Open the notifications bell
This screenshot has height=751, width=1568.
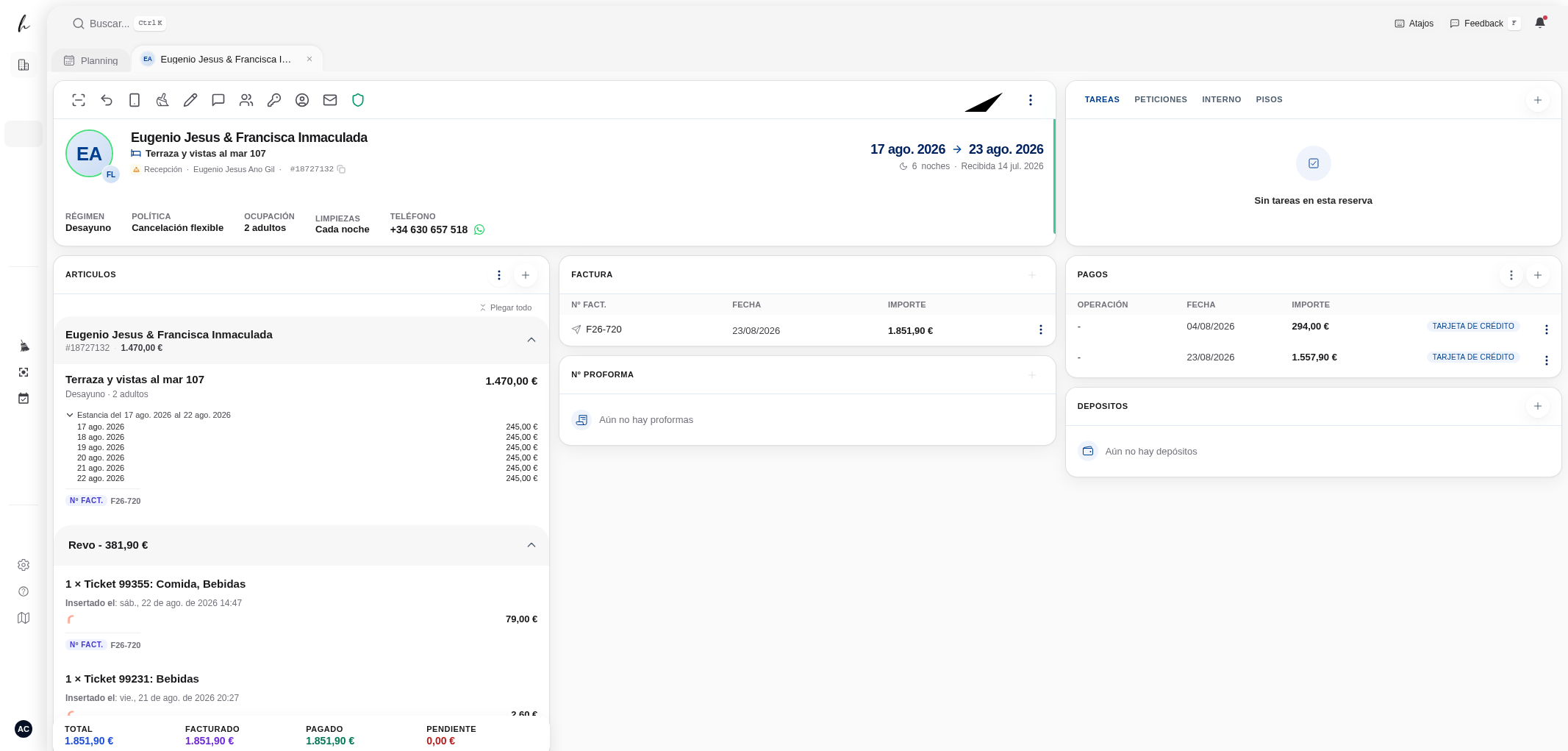click(1540, 23)
